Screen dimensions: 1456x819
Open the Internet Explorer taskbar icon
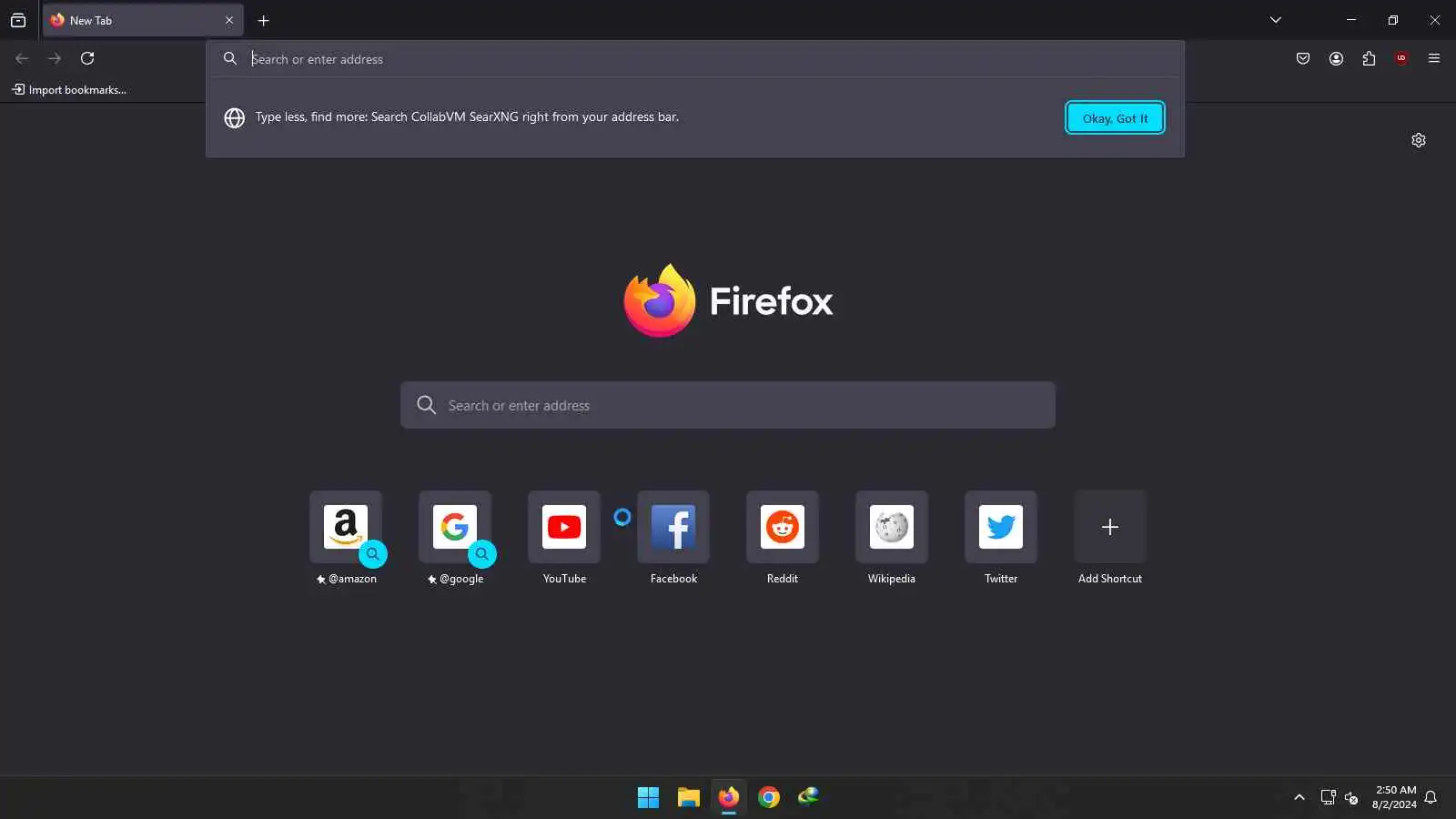tap(808, 797)
